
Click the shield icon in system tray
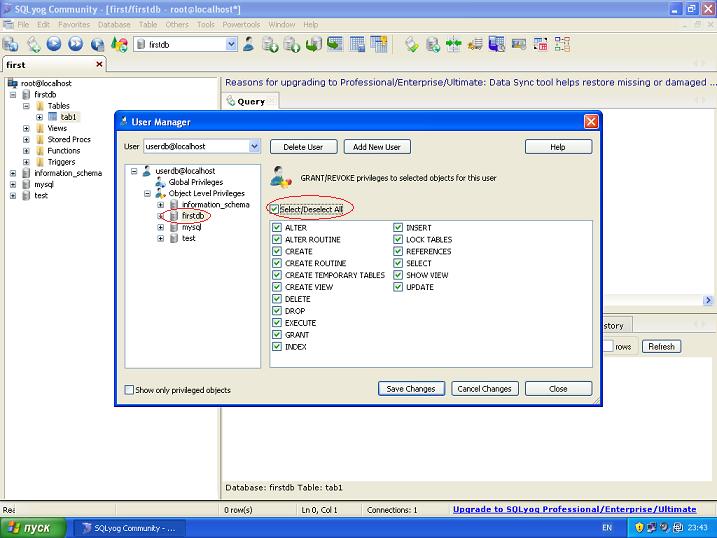tap(639, 527)
